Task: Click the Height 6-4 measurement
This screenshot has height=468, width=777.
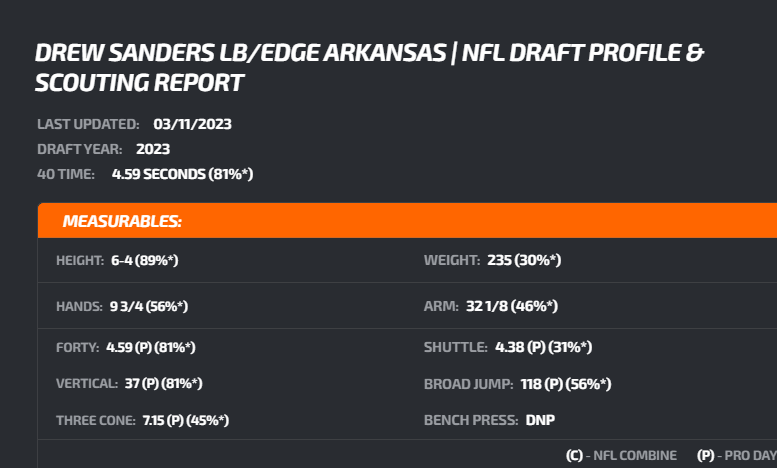Action: click(x=144, y=260)
